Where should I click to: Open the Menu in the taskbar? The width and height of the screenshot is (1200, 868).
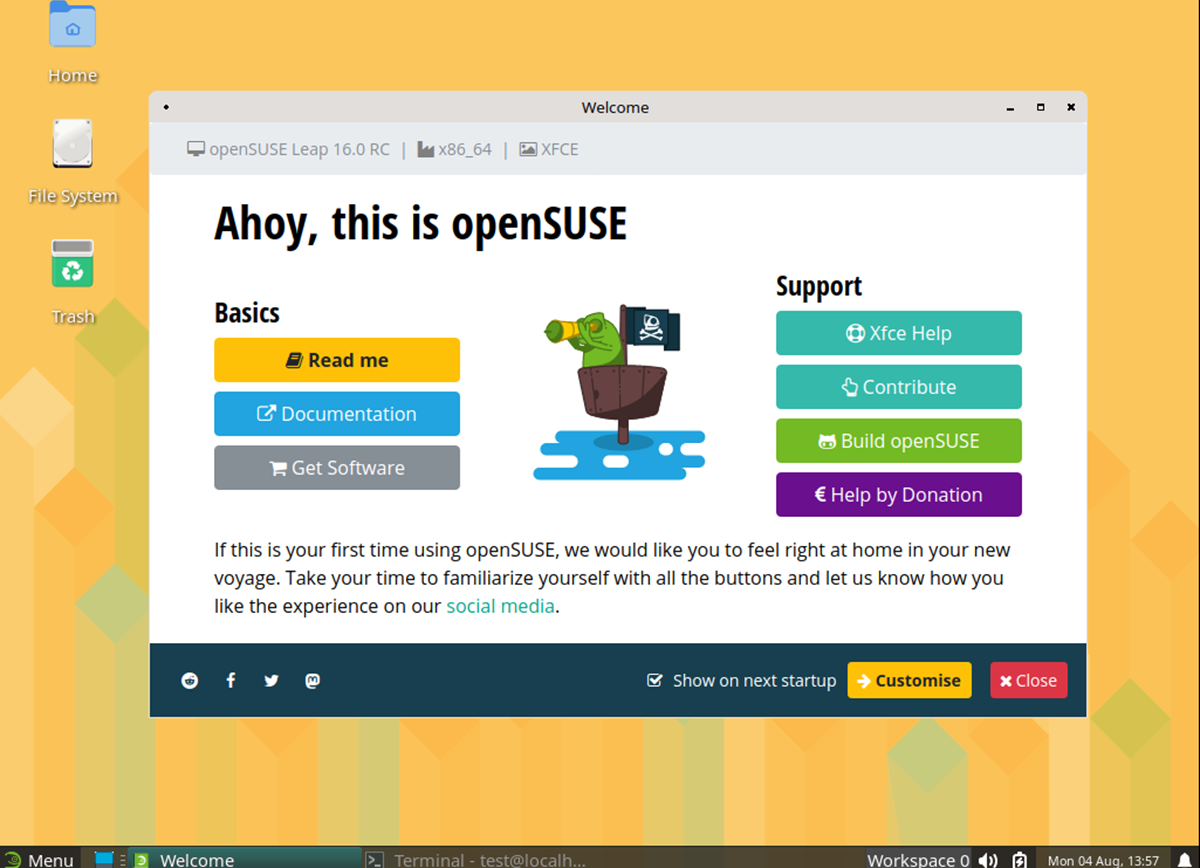(42, 859)
